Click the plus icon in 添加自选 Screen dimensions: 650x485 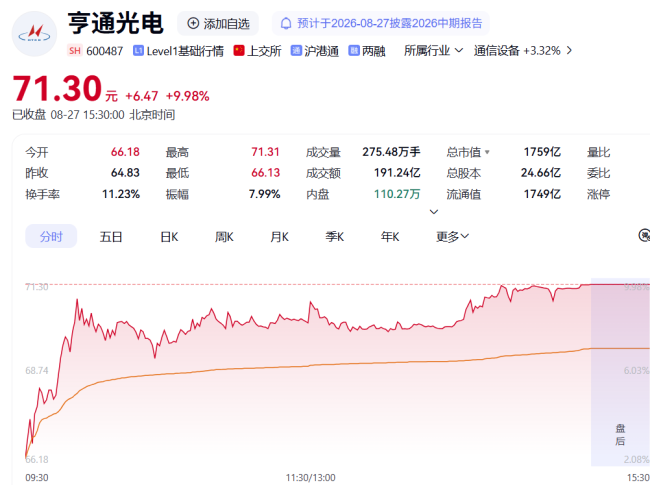(193, 23)
